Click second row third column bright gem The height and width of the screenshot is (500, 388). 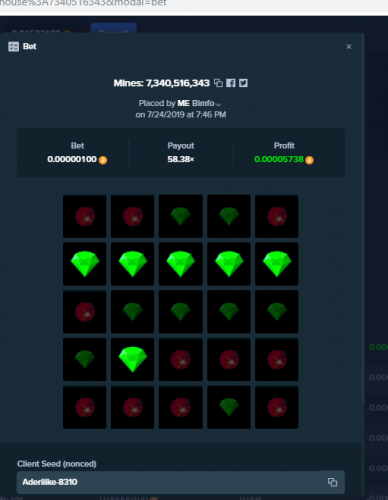[x=181, y=264]
